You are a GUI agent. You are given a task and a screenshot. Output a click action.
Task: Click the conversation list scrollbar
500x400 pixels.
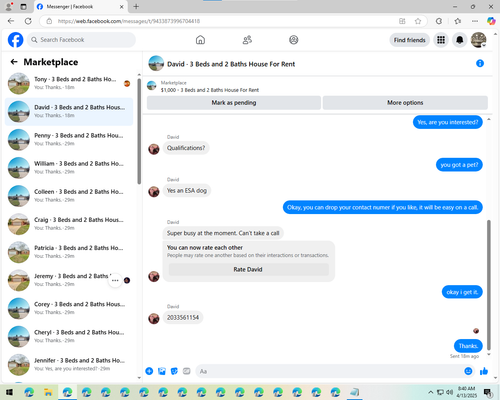coord(139,131)
